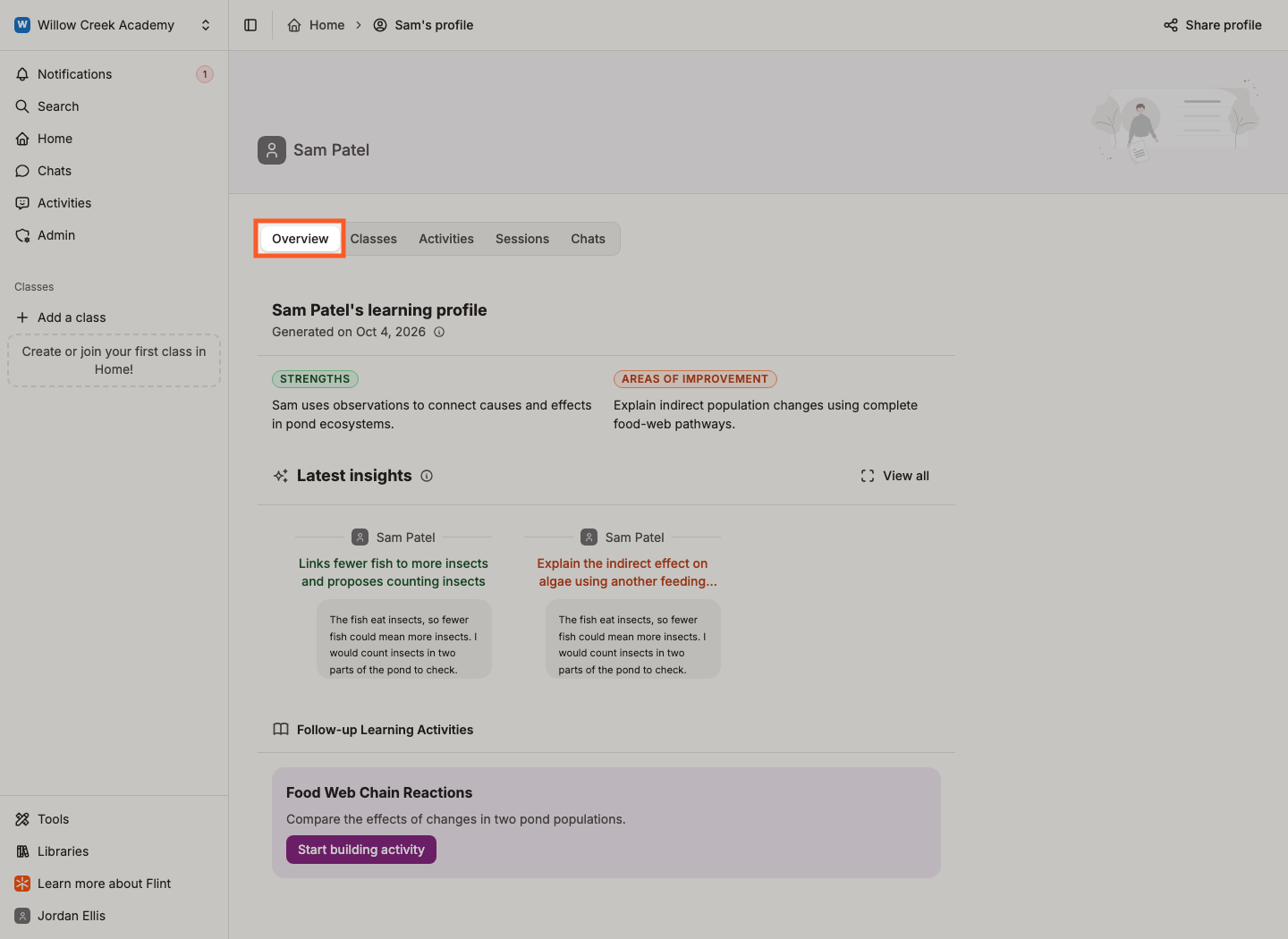Click Create or join your first class box
The height and width of the screenshot is (939, 1288).
tap(114, 360)
